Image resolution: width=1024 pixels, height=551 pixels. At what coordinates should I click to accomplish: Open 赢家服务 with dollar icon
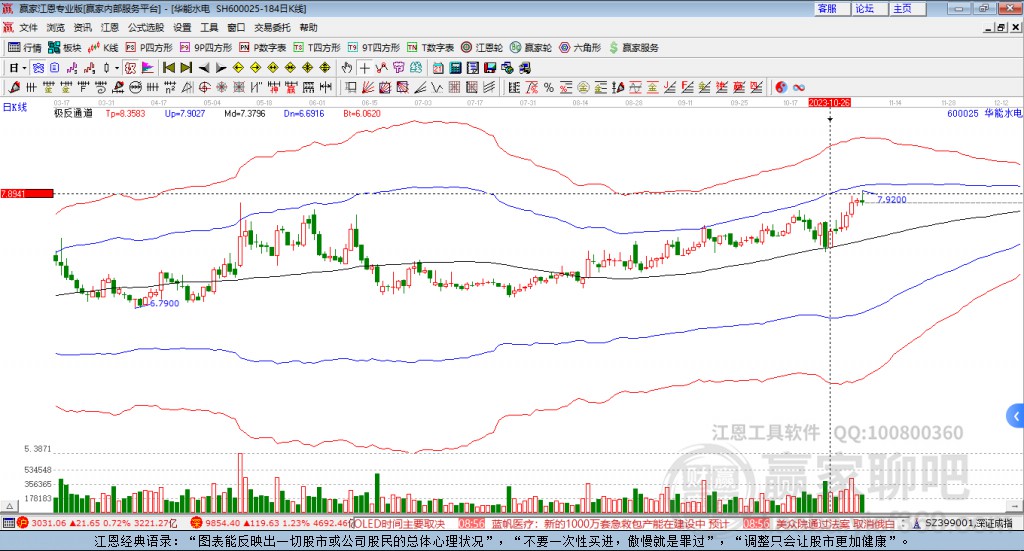click(633, 48)
